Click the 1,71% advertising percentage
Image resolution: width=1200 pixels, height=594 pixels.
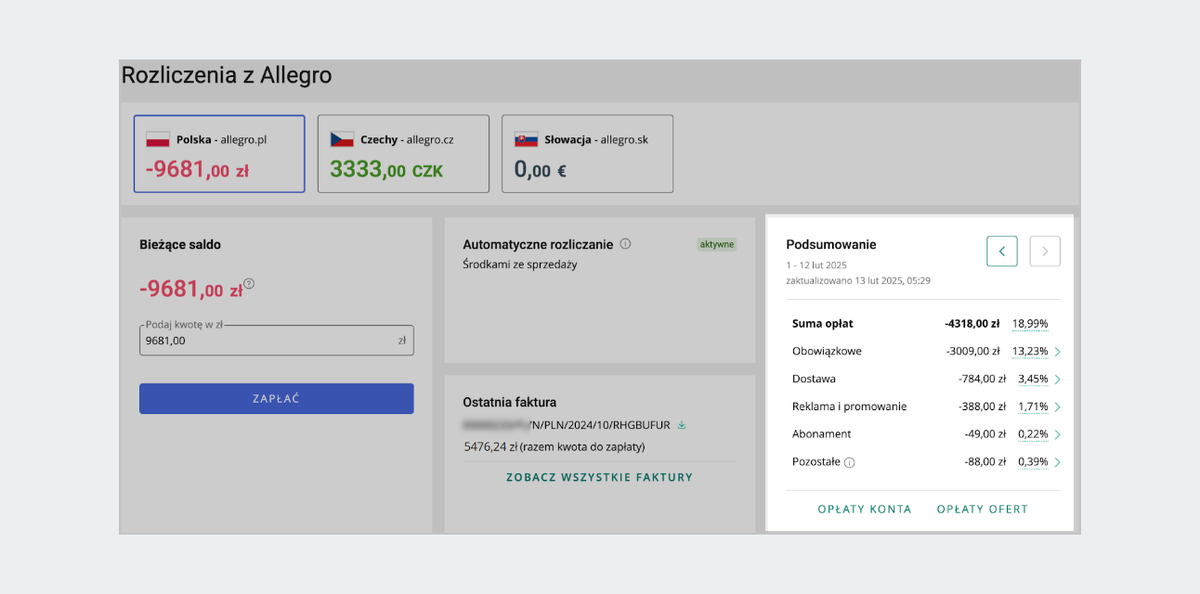click(1033, 406)
